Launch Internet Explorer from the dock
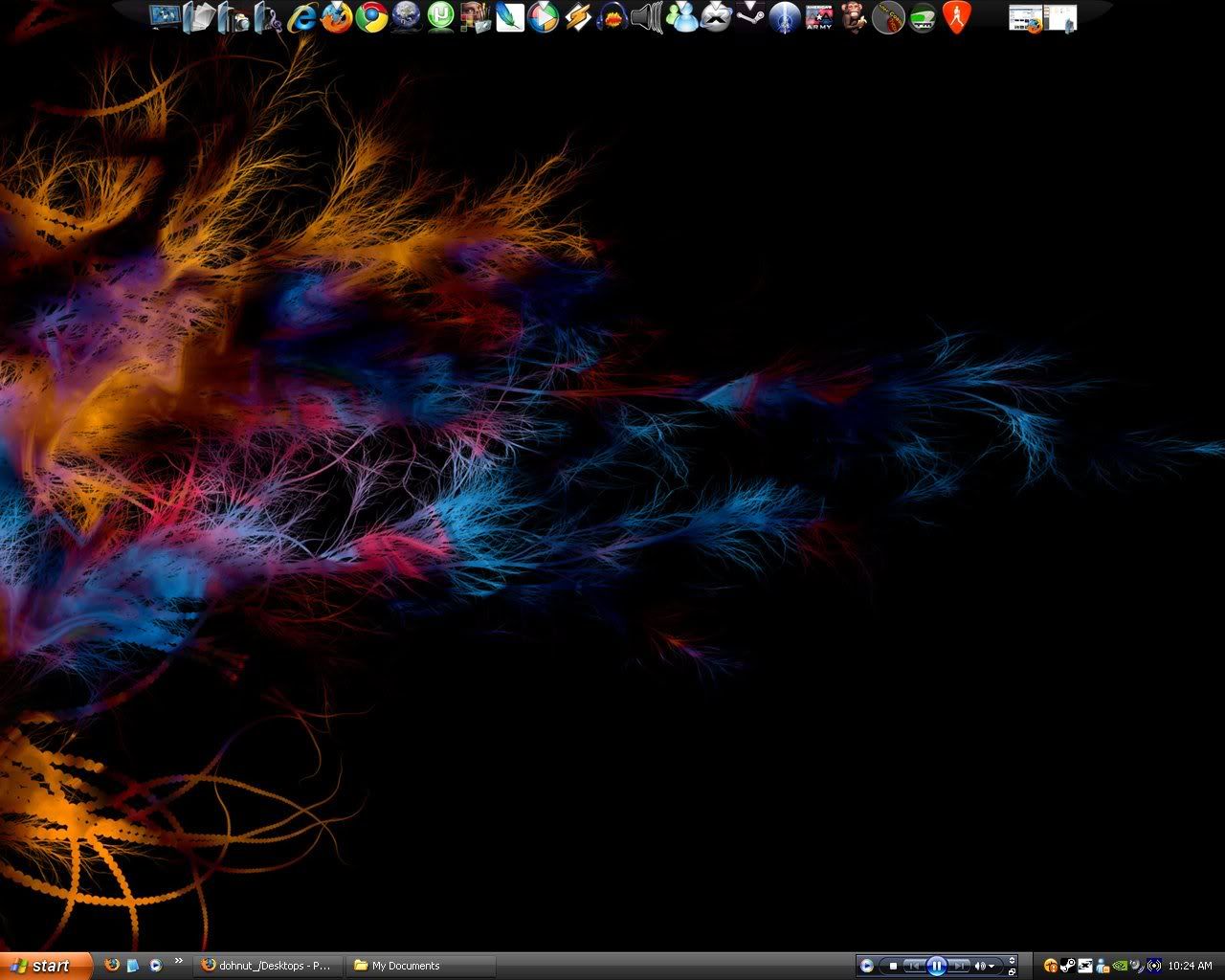The width and height of the screenshot is (1225, 980). tap(302, 16)
